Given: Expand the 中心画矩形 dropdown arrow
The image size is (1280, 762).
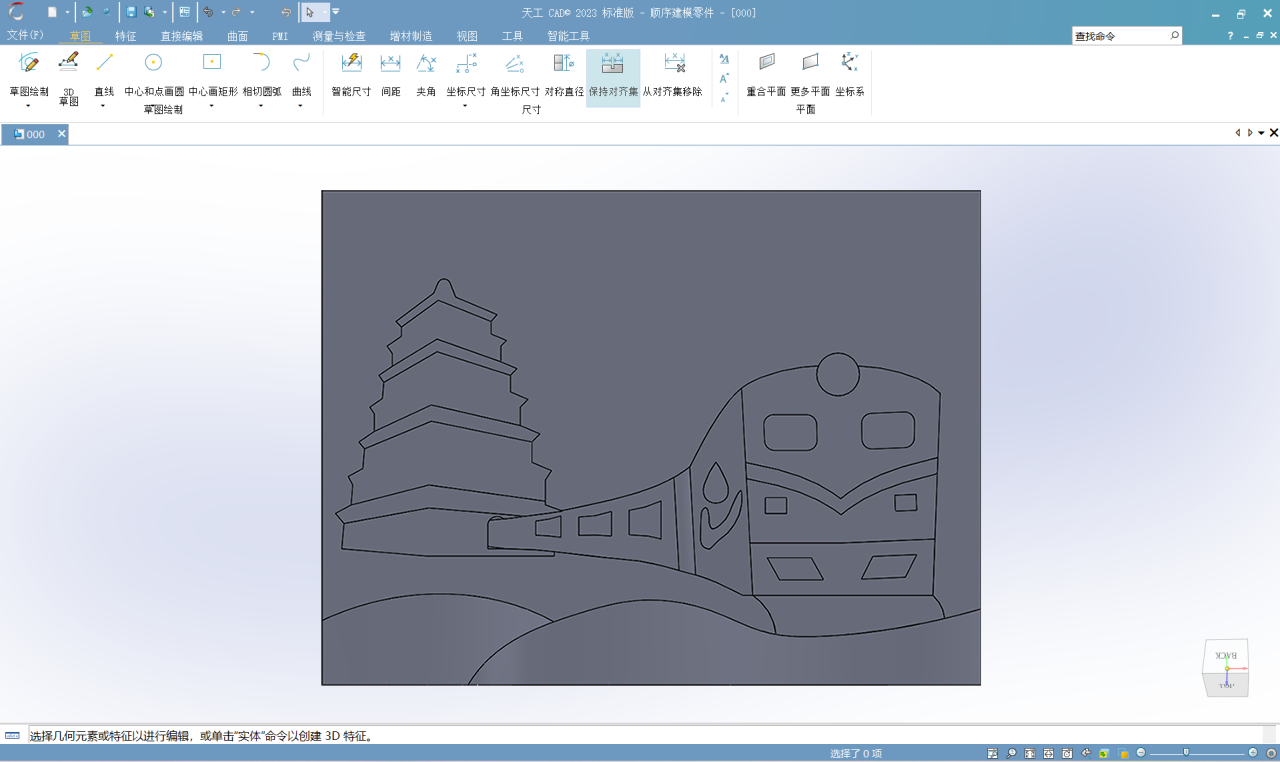Looking at the screenshot, I should point(212,105).
